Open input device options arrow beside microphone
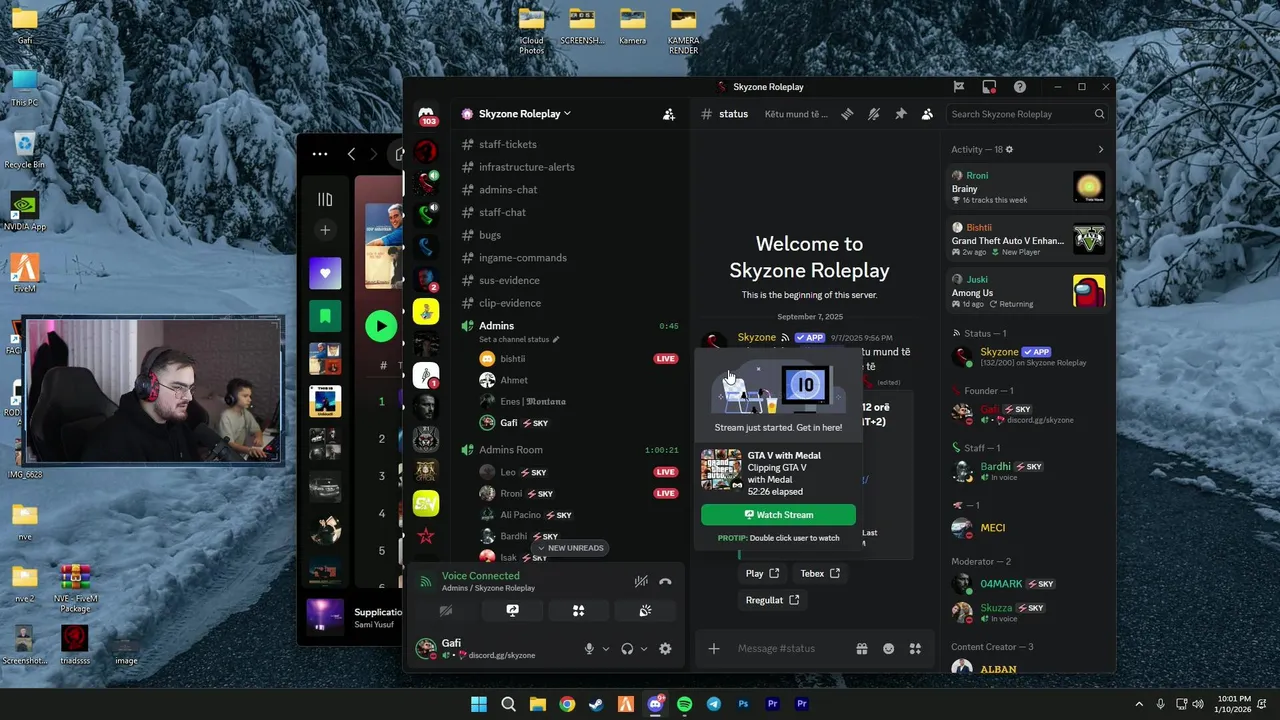This screenshot has width=1280, height=720. click(605, 649)
